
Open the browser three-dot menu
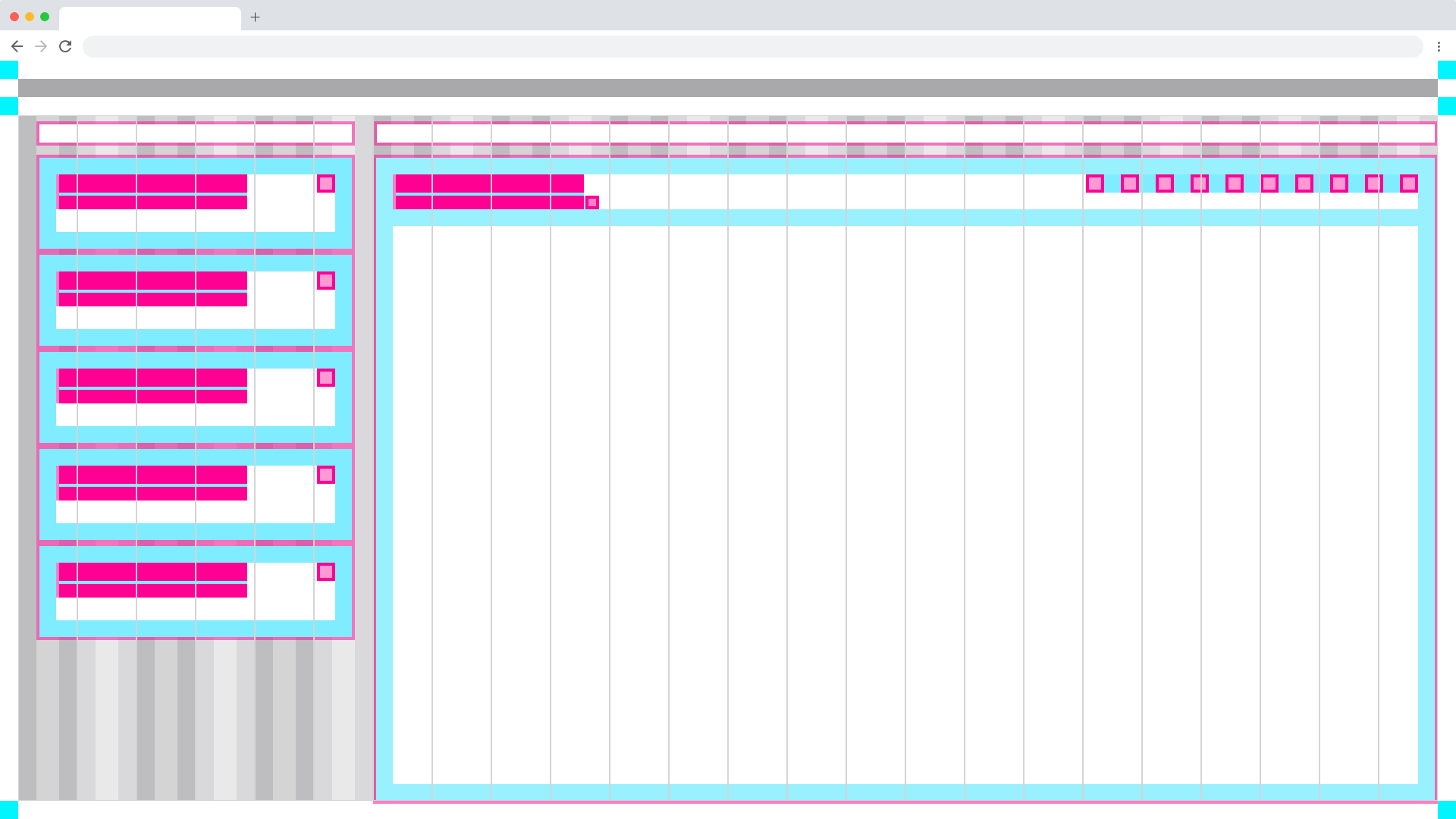pos(1439,46)
